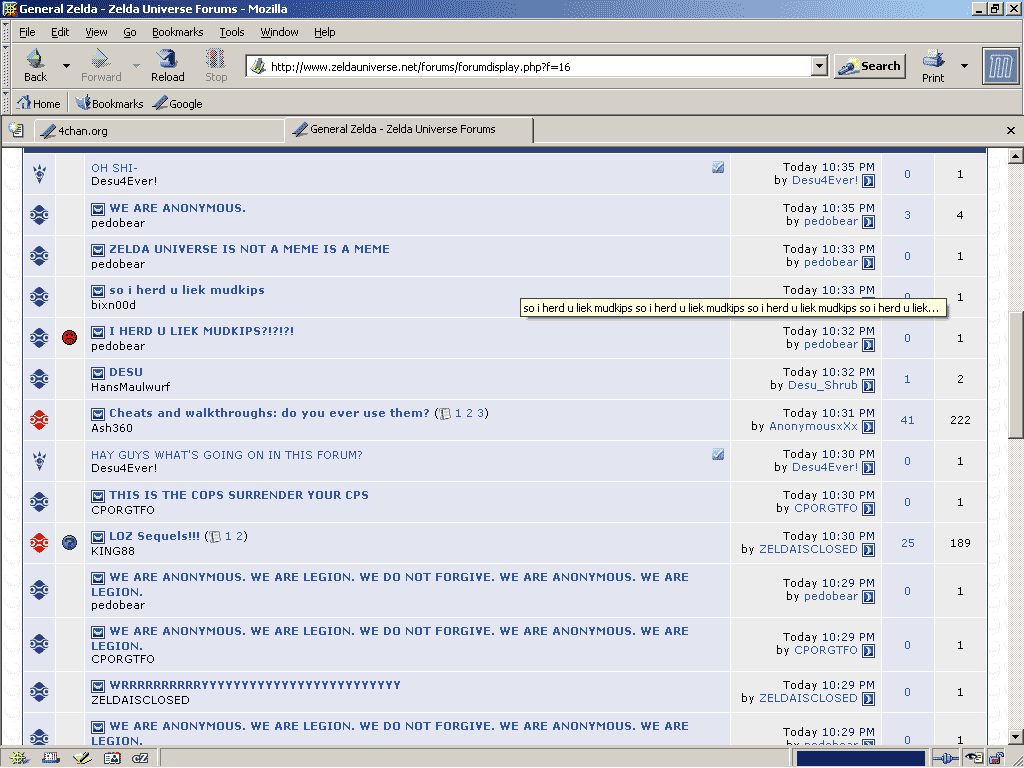Open Mail from status bar envelope icon

51,758
